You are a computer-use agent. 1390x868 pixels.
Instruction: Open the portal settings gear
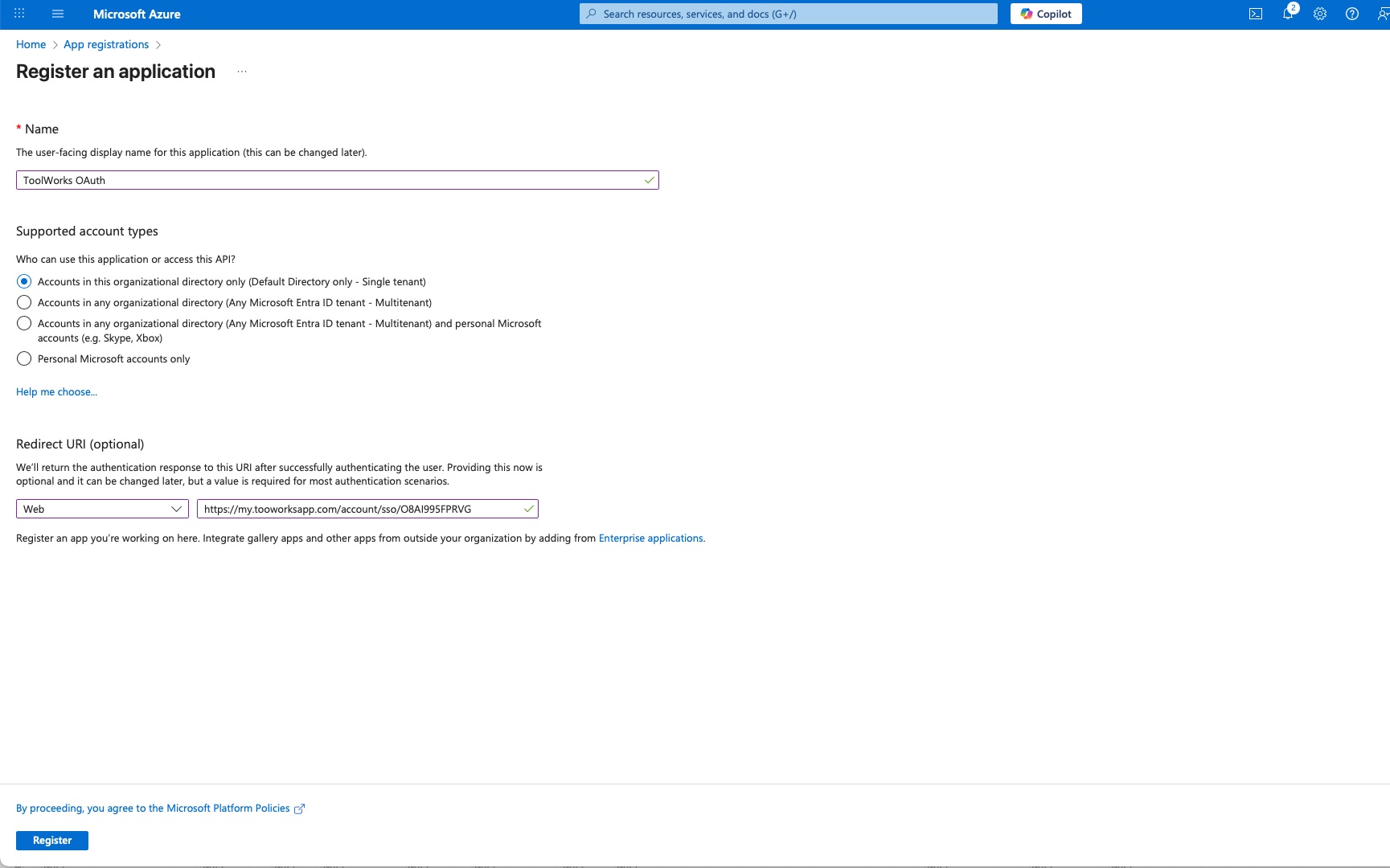(x=1319, y=14)
